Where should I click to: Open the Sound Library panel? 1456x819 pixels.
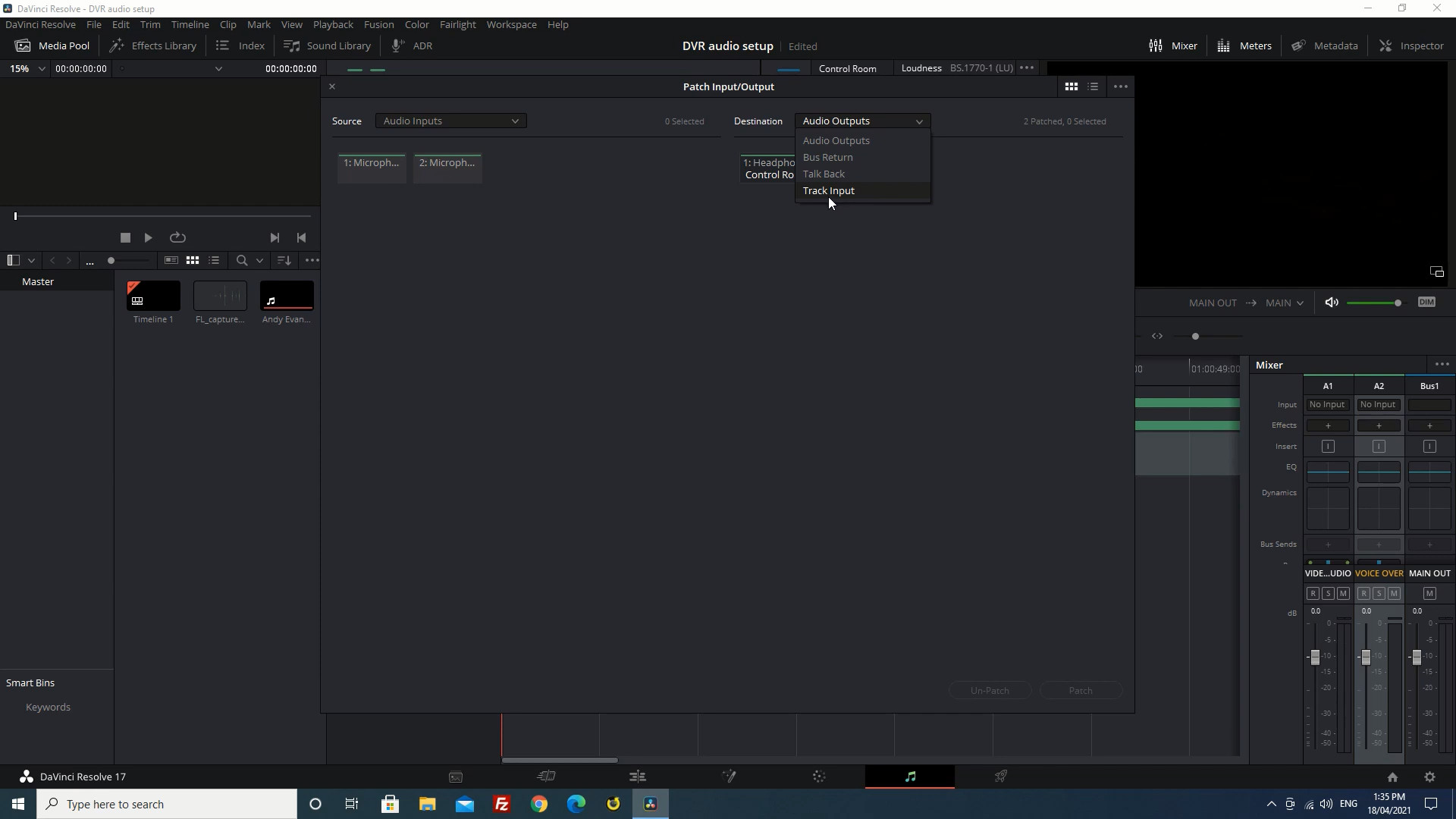pyautogui.click(x=327, y=45)
